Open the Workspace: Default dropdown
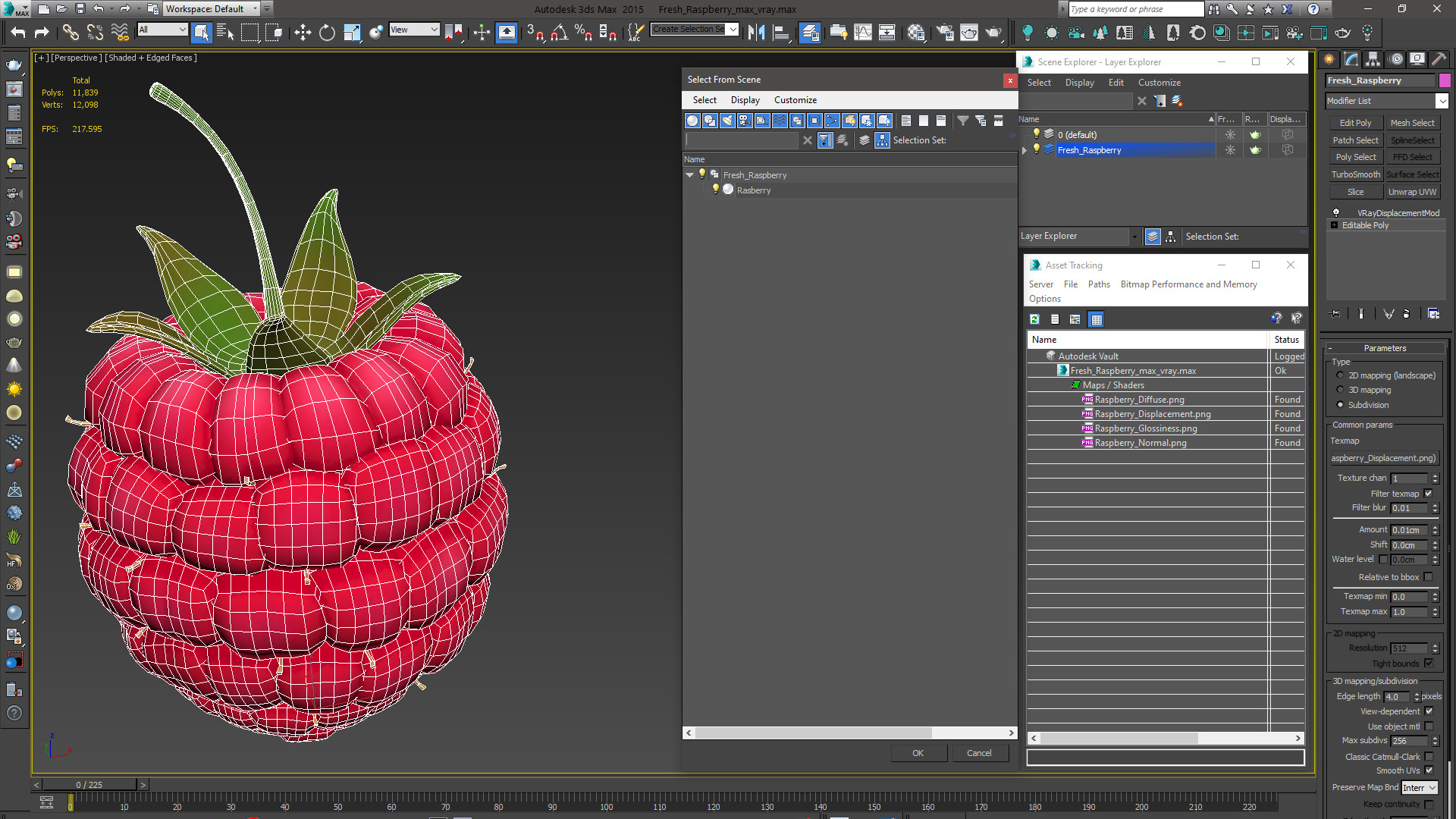Image resolution: width=1456 pixels, height=819 pixels. [x=212, y=9]
